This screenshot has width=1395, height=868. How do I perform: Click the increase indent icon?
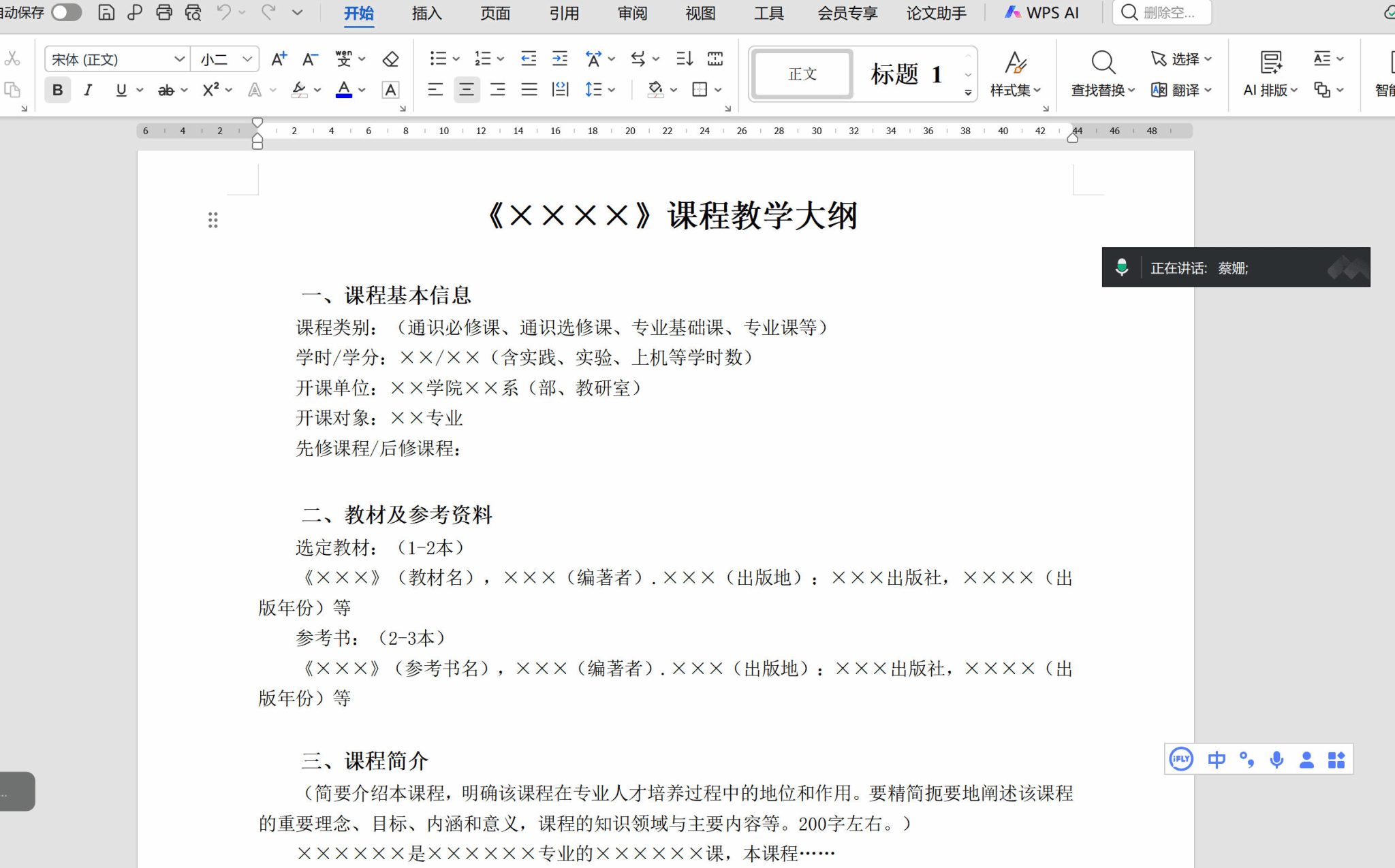(560, 59)
